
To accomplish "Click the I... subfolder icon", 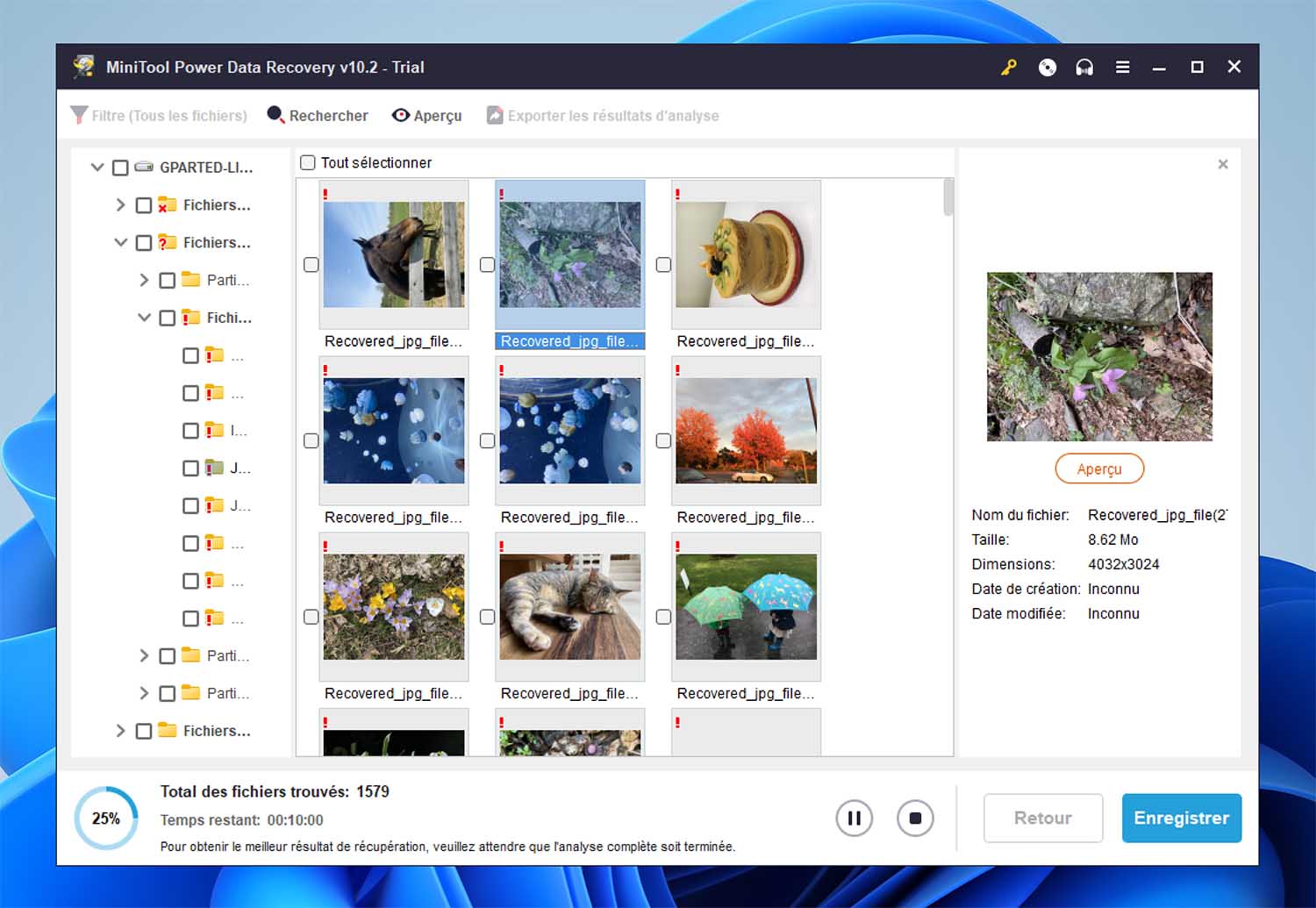I will 214,430.
